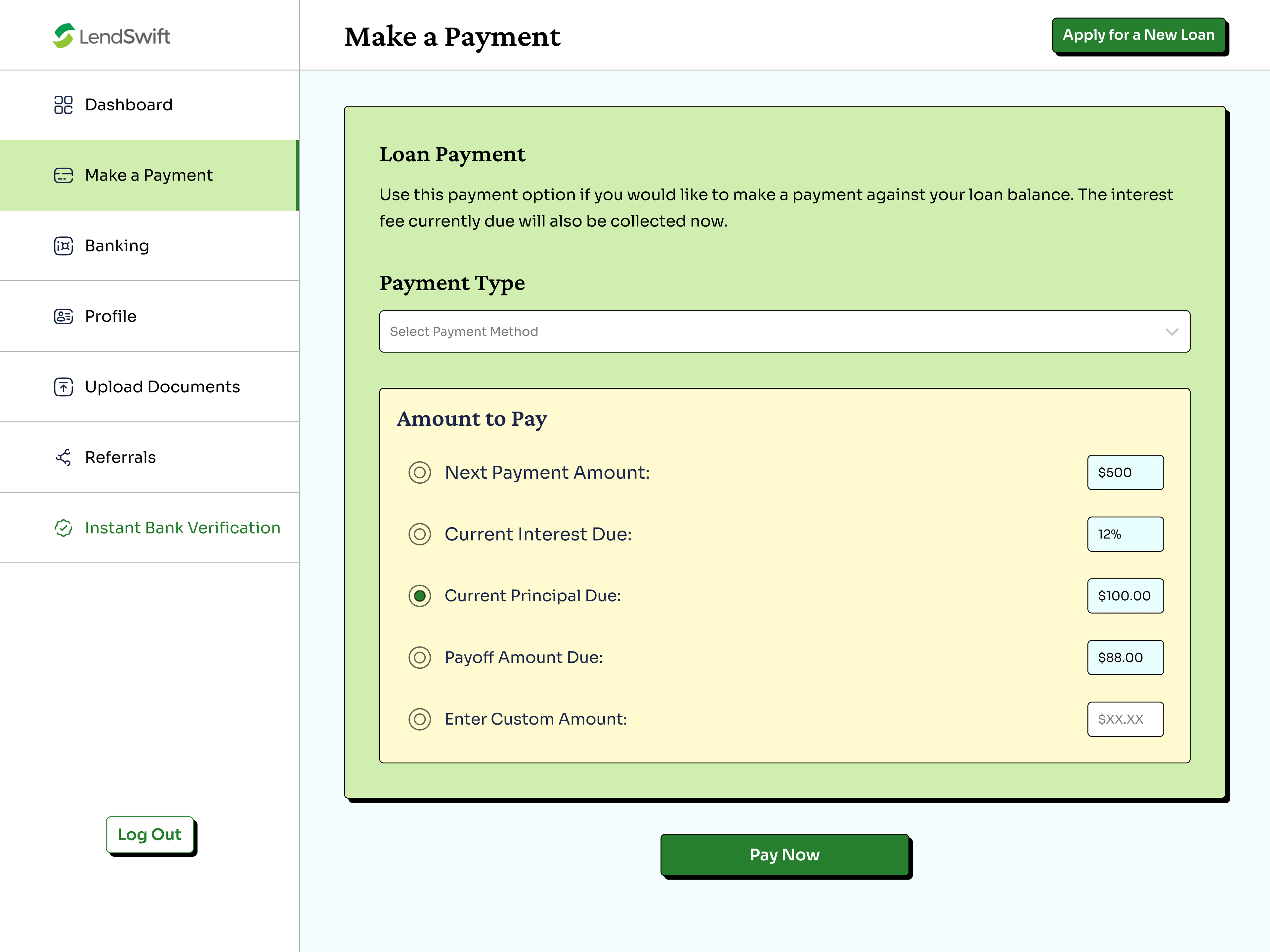Screen dimensions: 1270x952
Task: Open Upload Documents in the sidebar
Action: point(149,387)
